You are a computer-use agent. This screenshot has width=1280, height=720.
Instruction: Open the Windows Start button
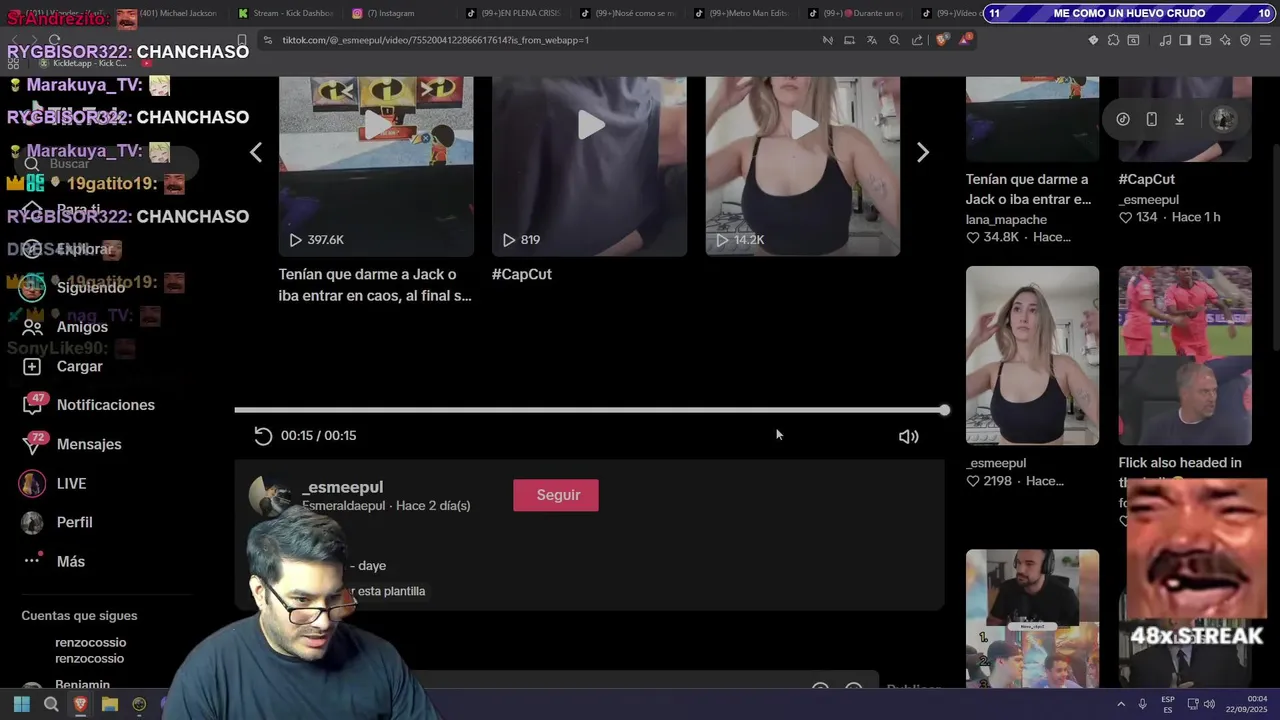[x=22, y=704]
